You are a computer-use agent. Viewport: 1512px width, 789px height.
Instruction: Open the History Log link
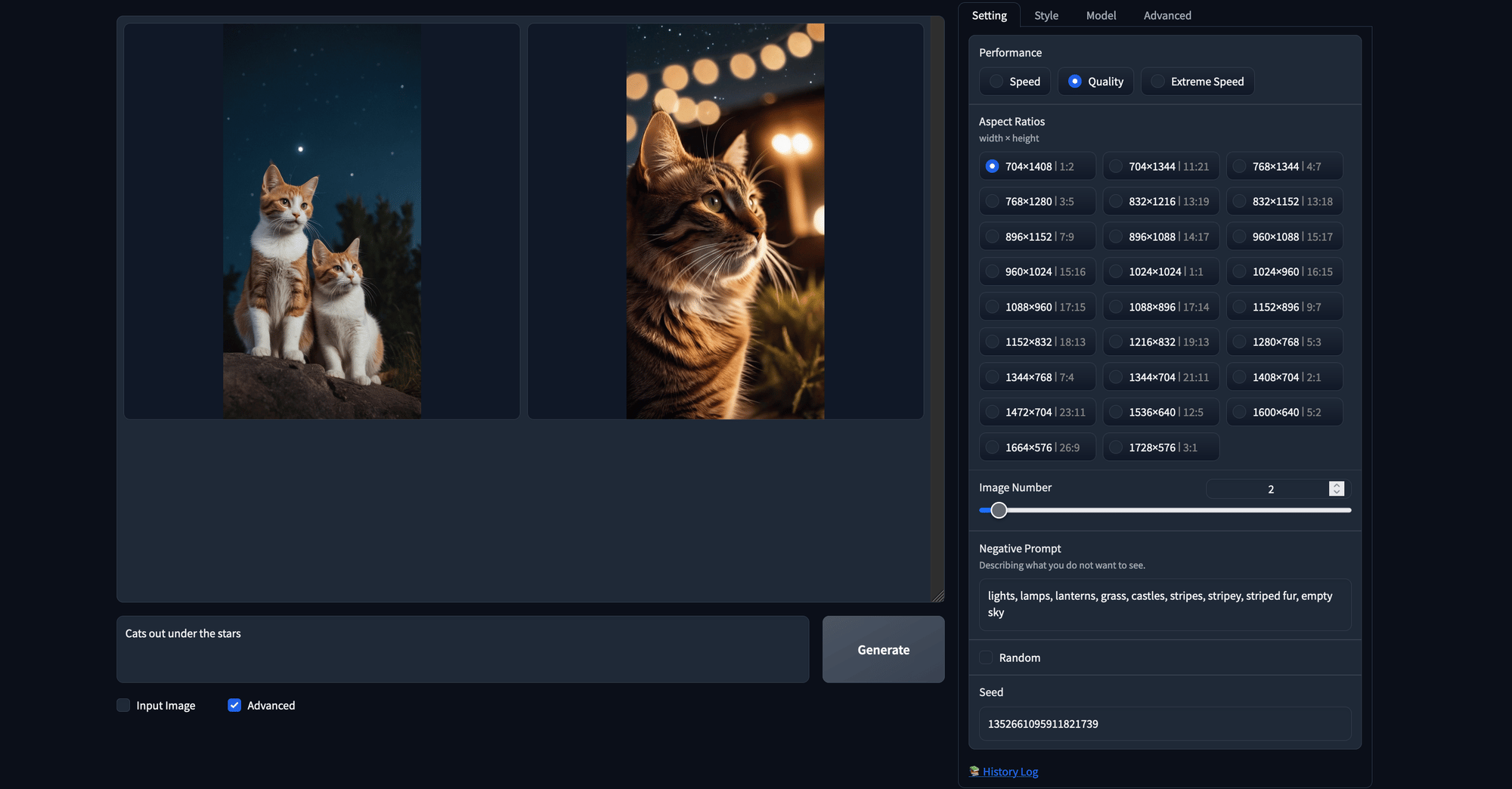[x=1010, y=772]
